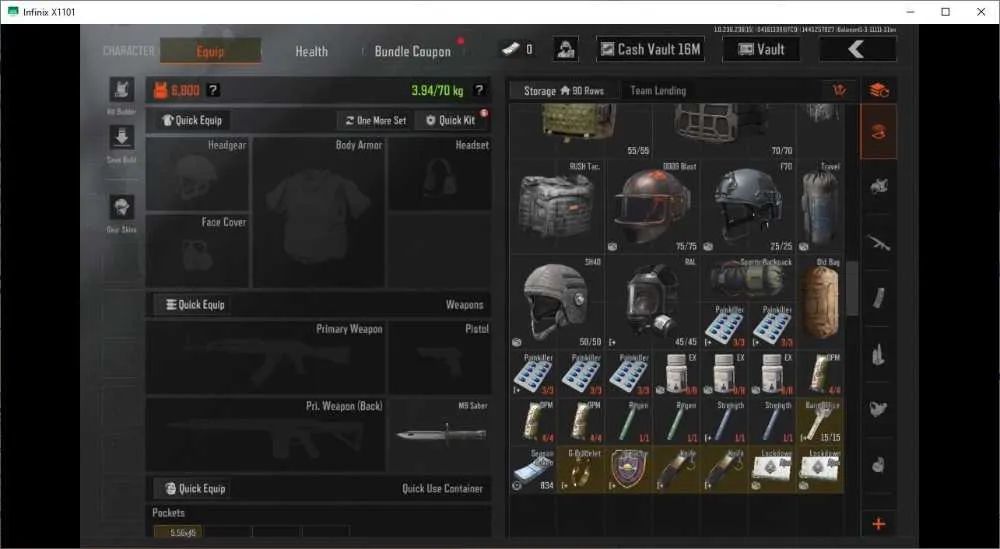The image size is (1000, 549).
Task: Select the armor rig item 70/70
Action: (724, 131)
